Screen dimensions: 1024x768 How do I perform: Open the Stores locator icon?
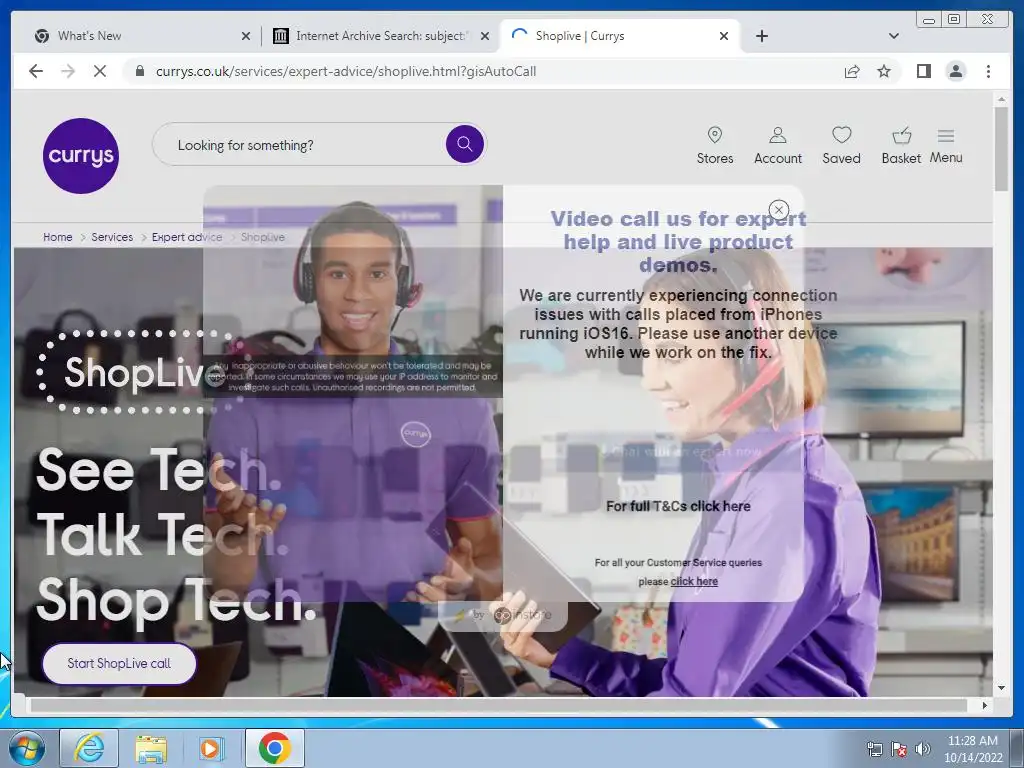(x=714, y=146)
